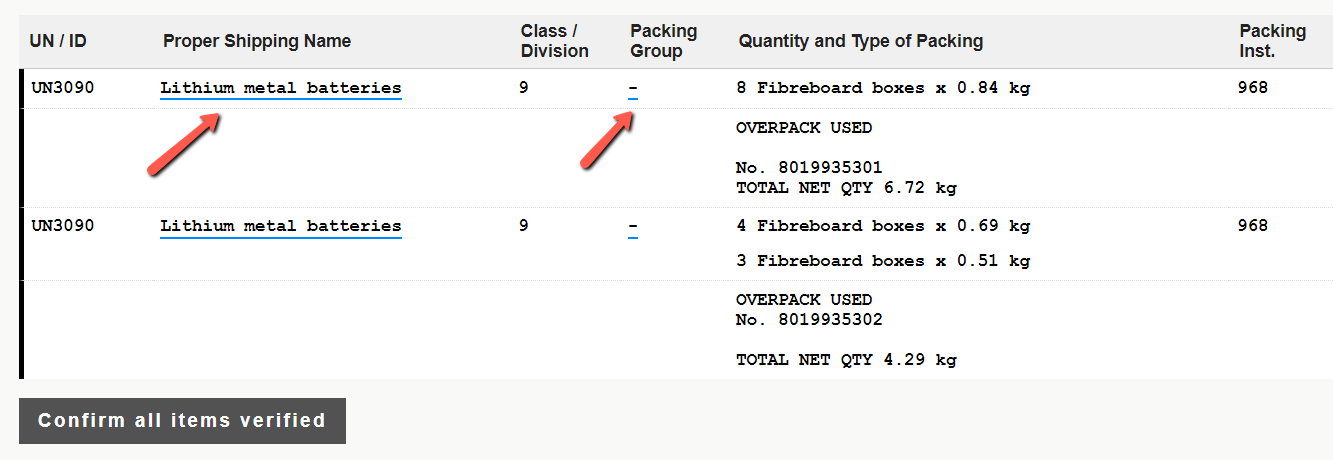Select the Class / Division column header

555,41
